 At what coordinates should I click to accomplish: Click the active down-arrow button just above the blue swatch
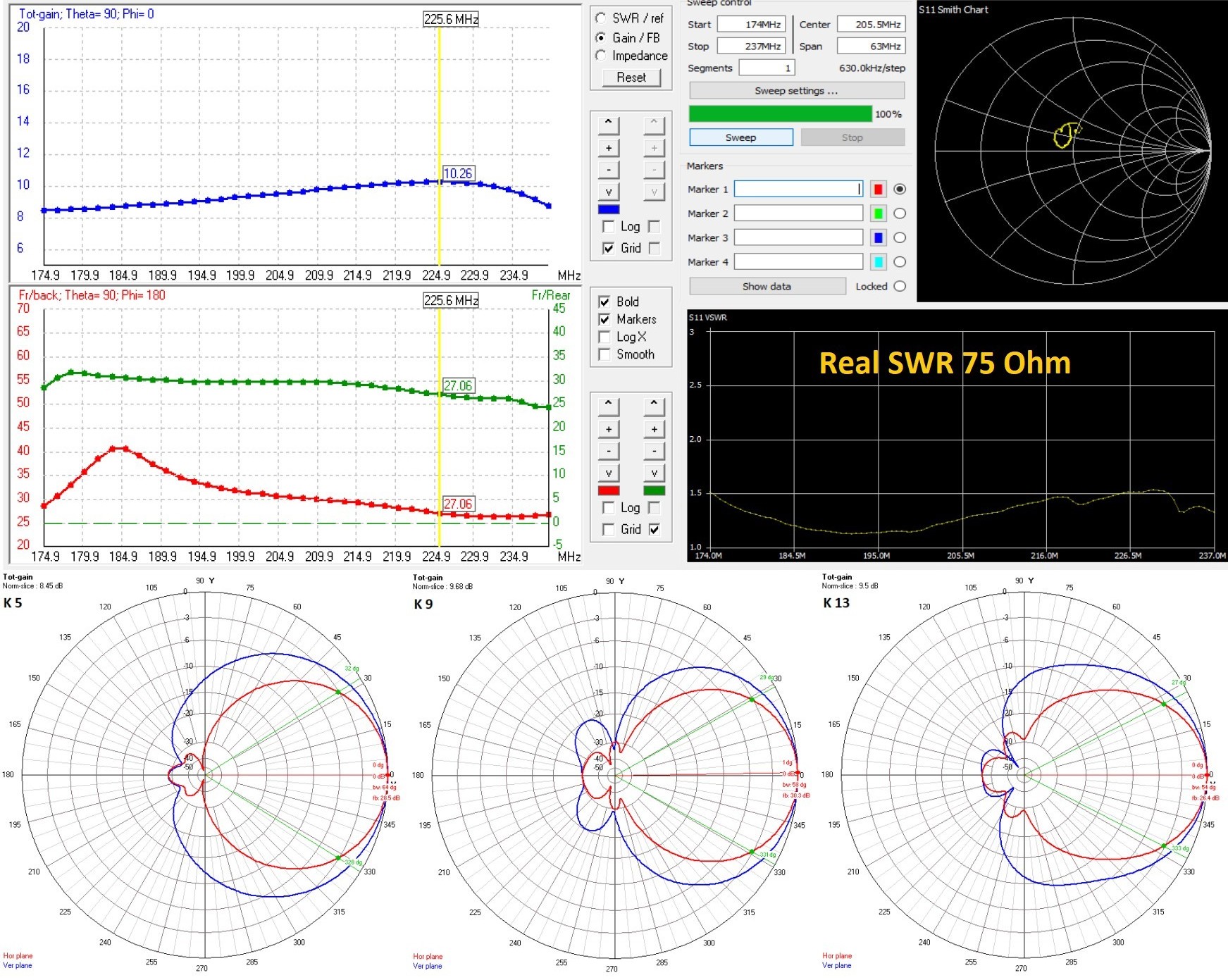(x=609, y=192)
